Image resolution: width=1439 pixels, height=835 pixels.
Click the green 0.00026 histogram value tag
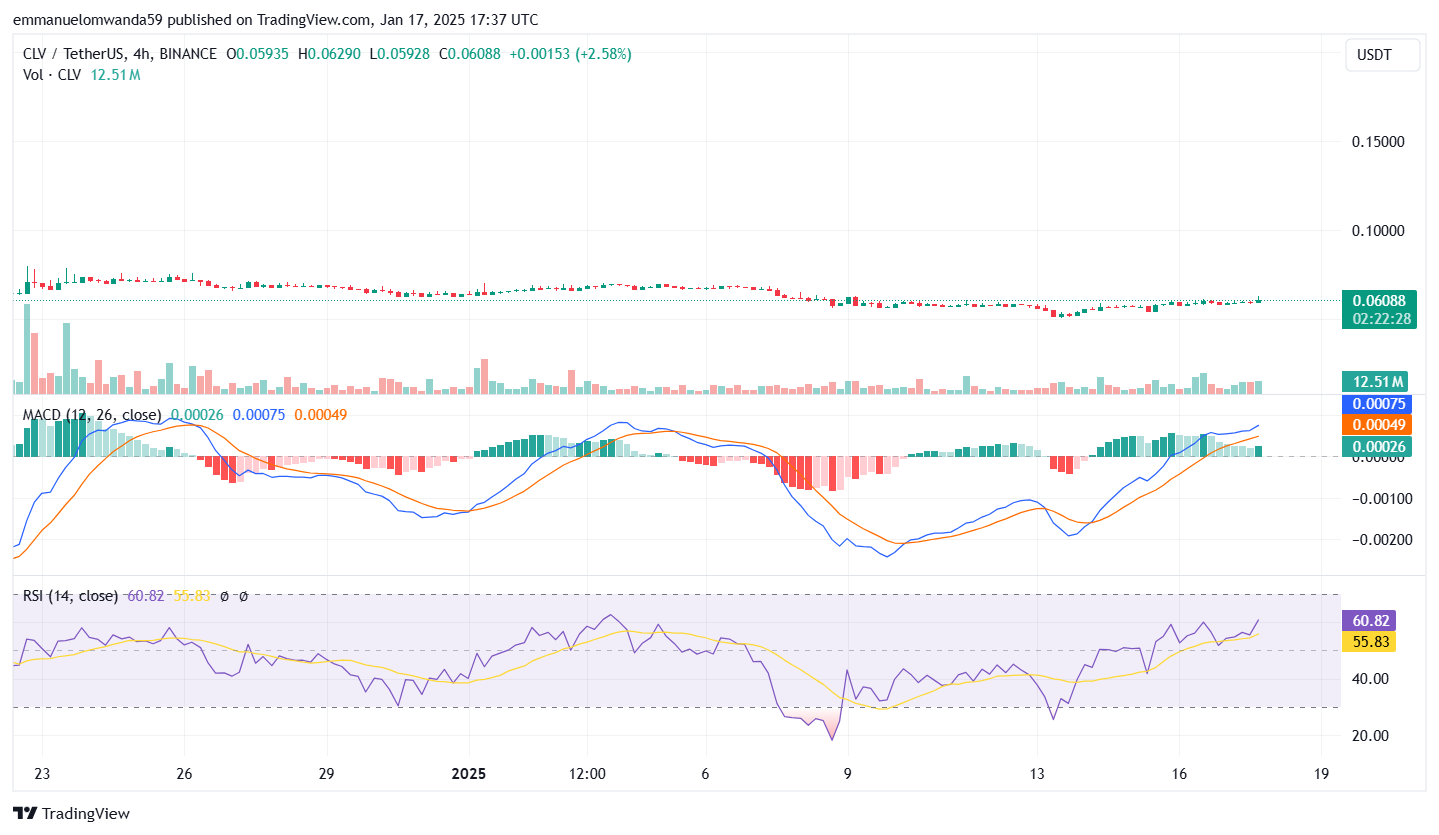pyautogui.click(x=1379, y=446)
